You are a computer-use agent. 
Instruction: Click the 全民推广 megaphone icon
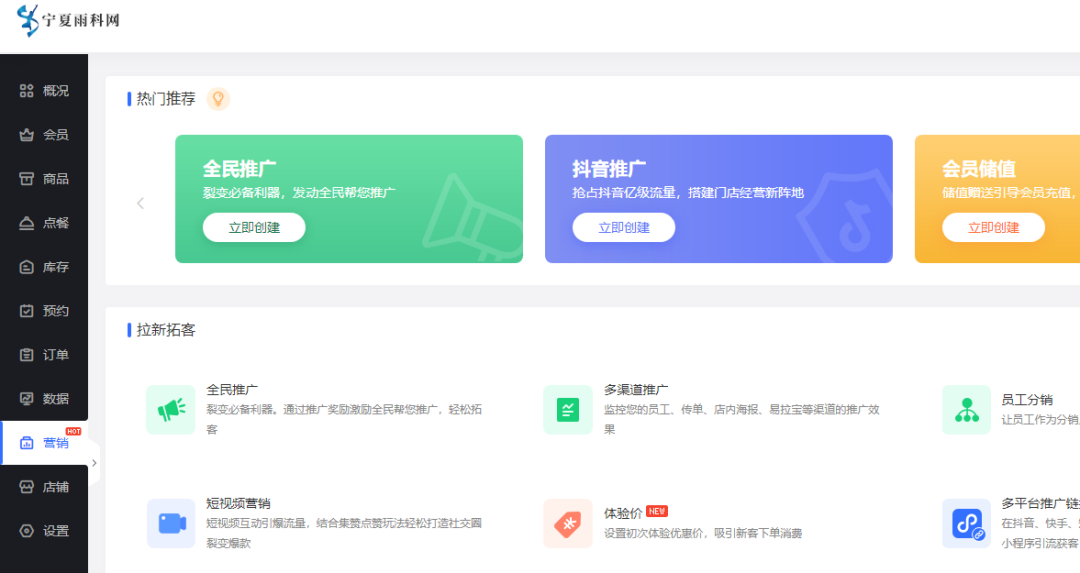pyautogui.click(x=171, y=410)
